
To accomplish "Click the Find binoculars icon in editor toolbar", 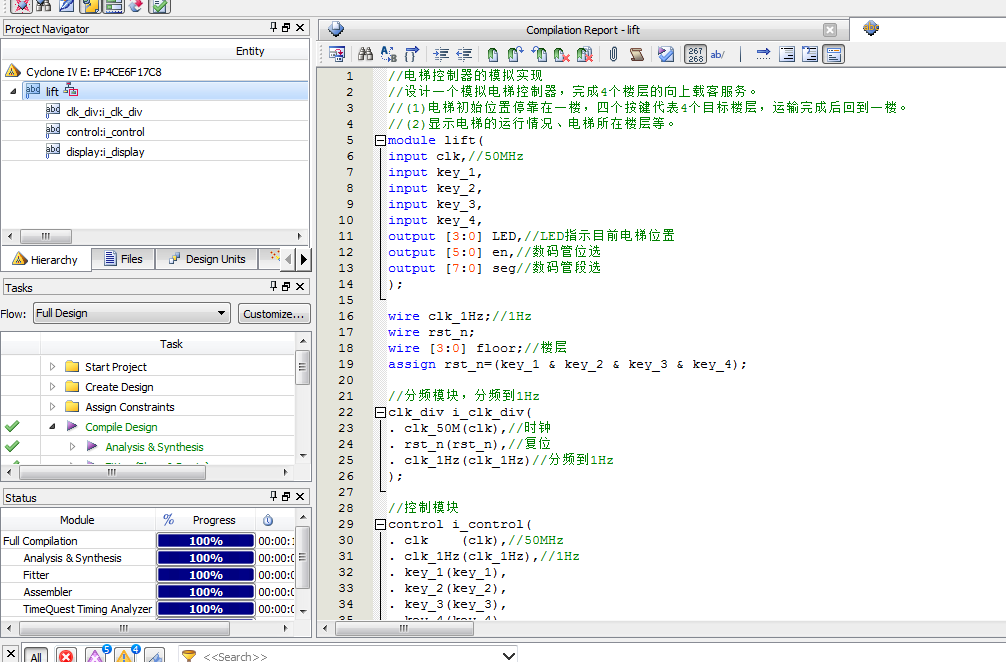I will click(365, 55).
